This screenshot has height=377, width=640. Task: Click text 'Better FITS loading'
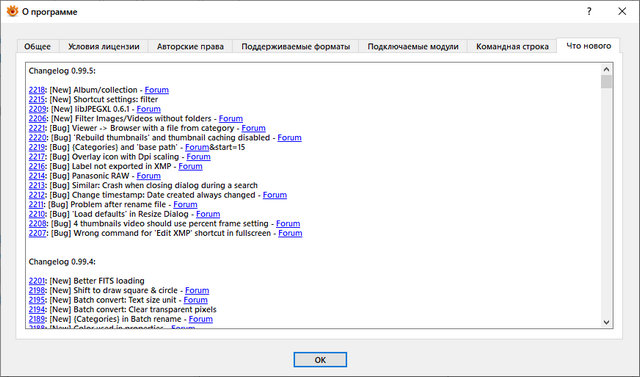(x=109, y=281)
